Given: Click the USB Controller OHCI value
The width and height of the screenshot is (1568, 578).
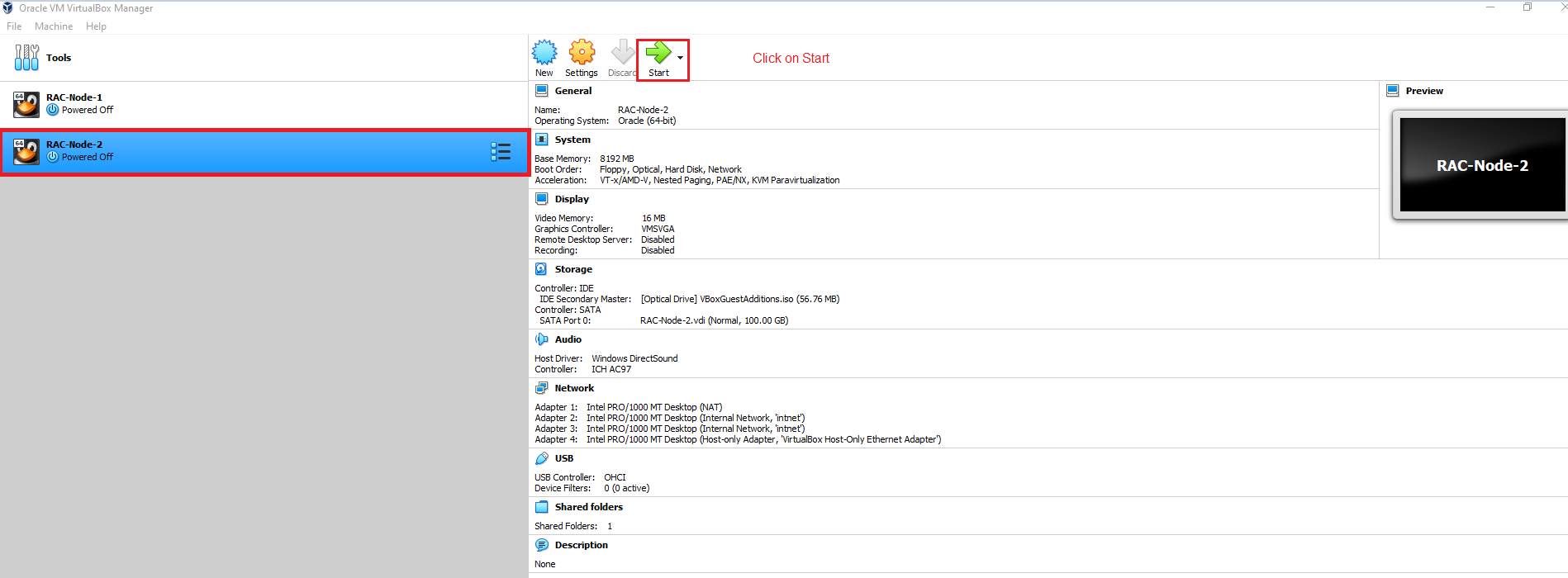Looking at the screenshot, I should tap(615, 477).
